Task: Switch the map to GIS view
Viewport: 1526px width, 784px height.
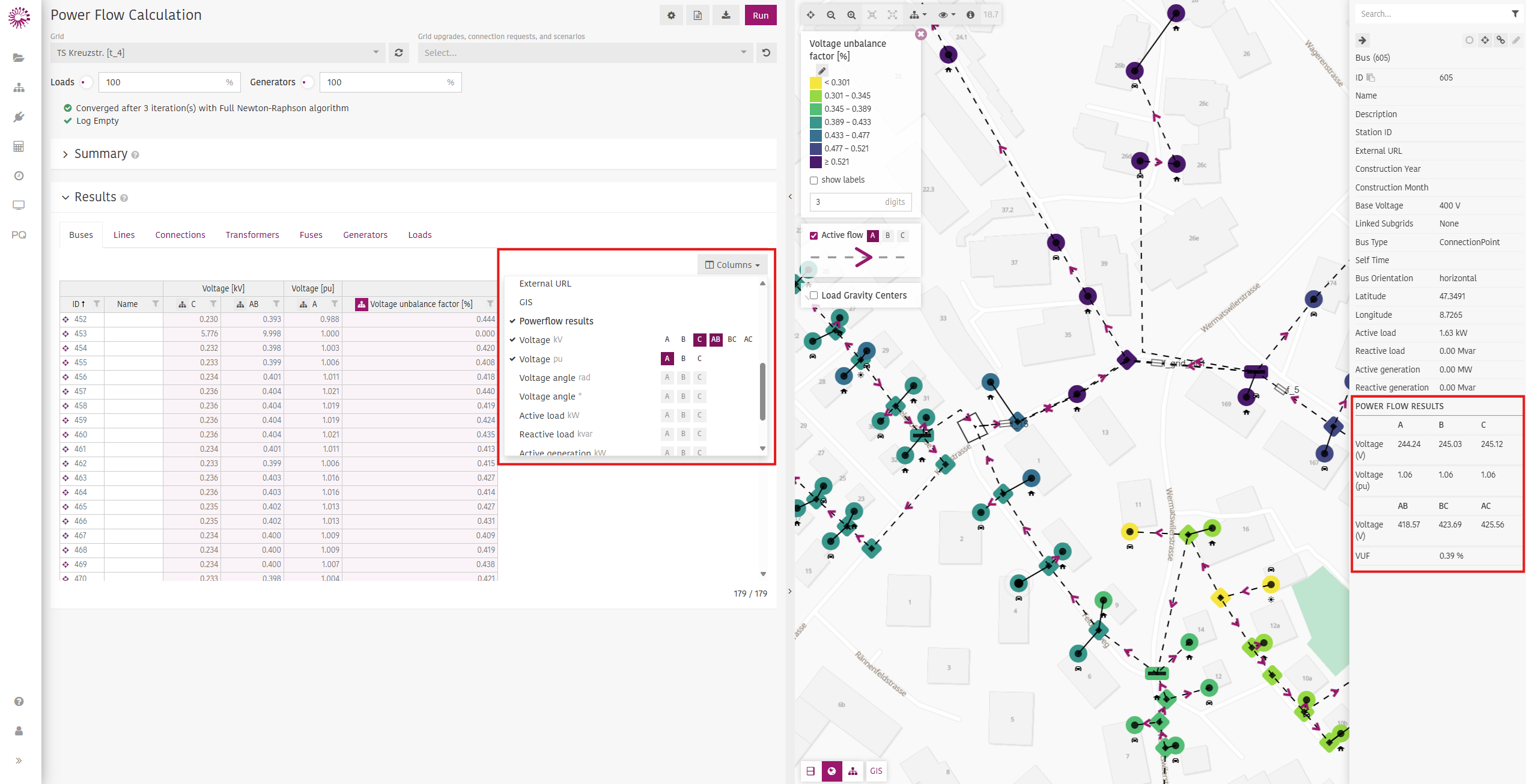Action: click(876, 771)
